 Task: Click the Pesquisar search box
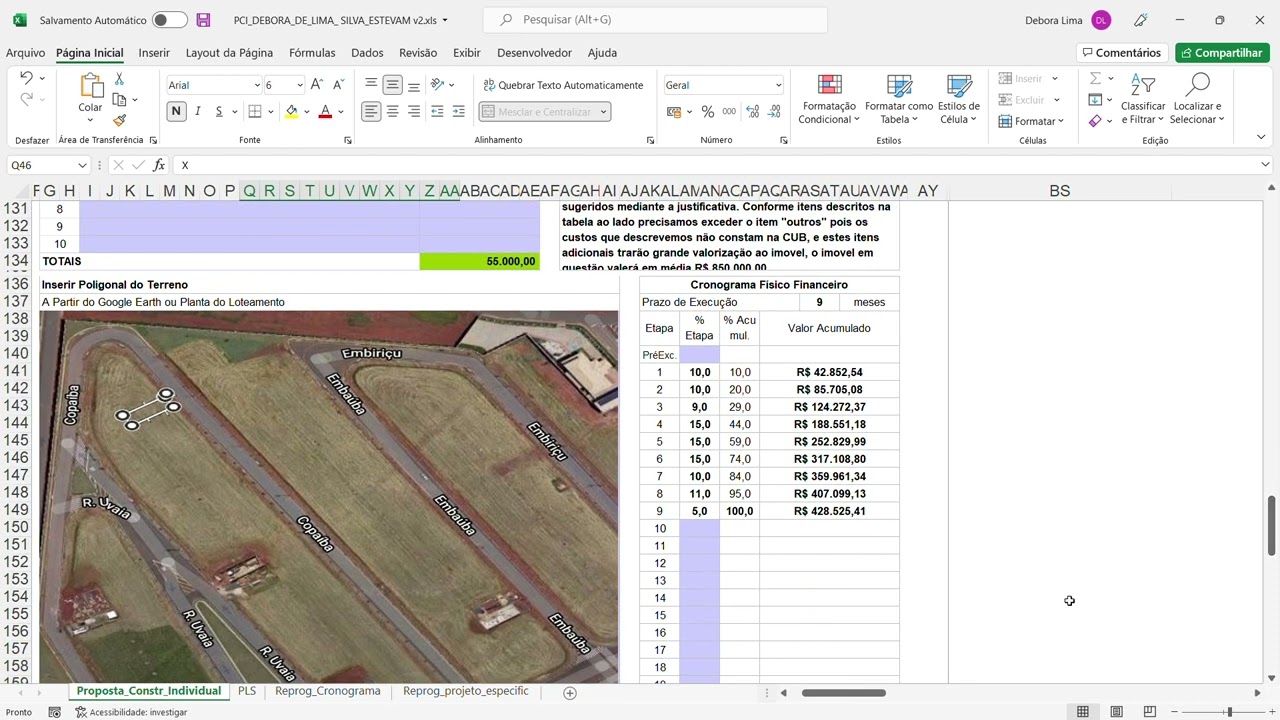point(655,20)
